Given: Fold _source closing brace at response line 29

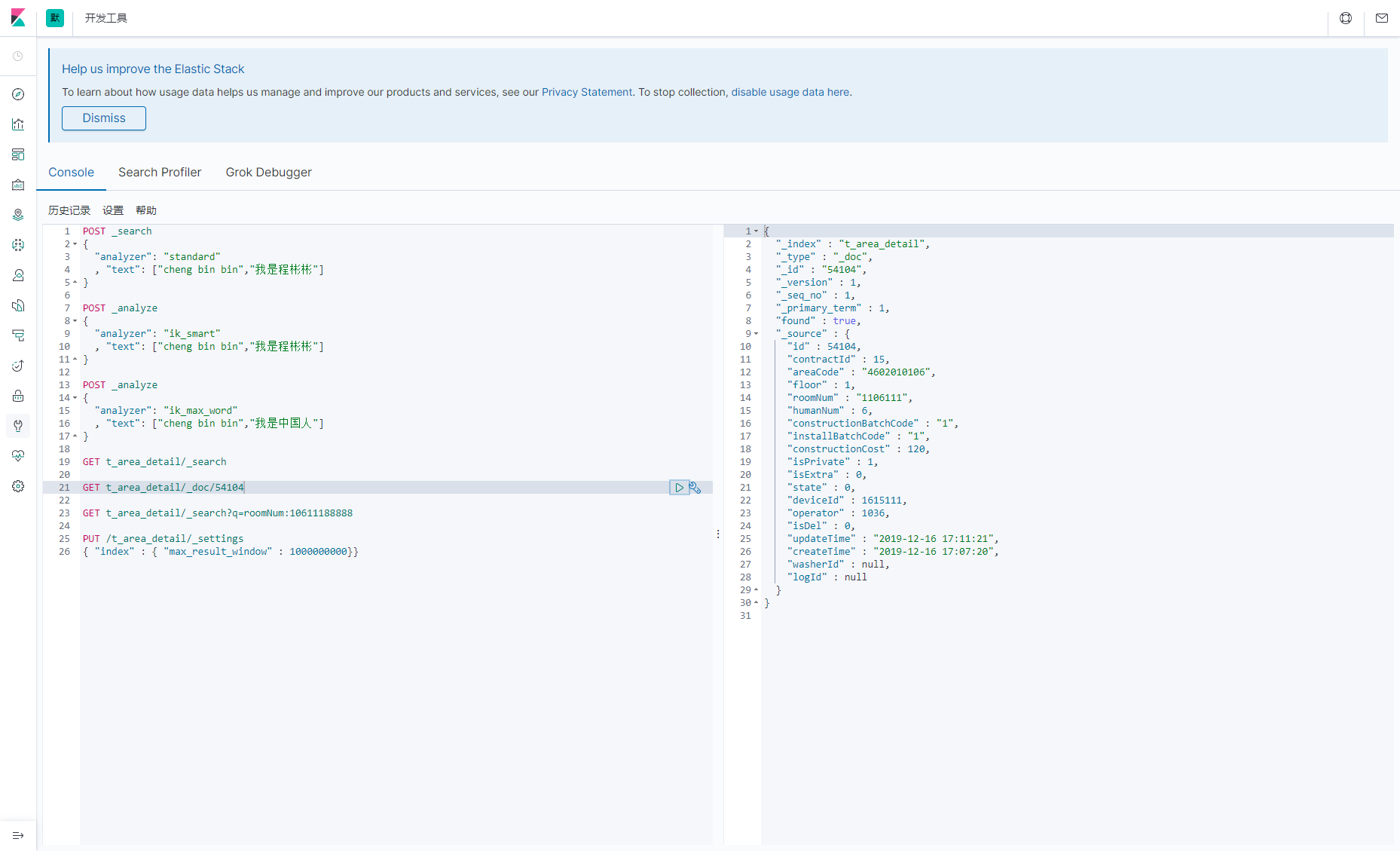Looking at the screenshot, I should [757, 590].
